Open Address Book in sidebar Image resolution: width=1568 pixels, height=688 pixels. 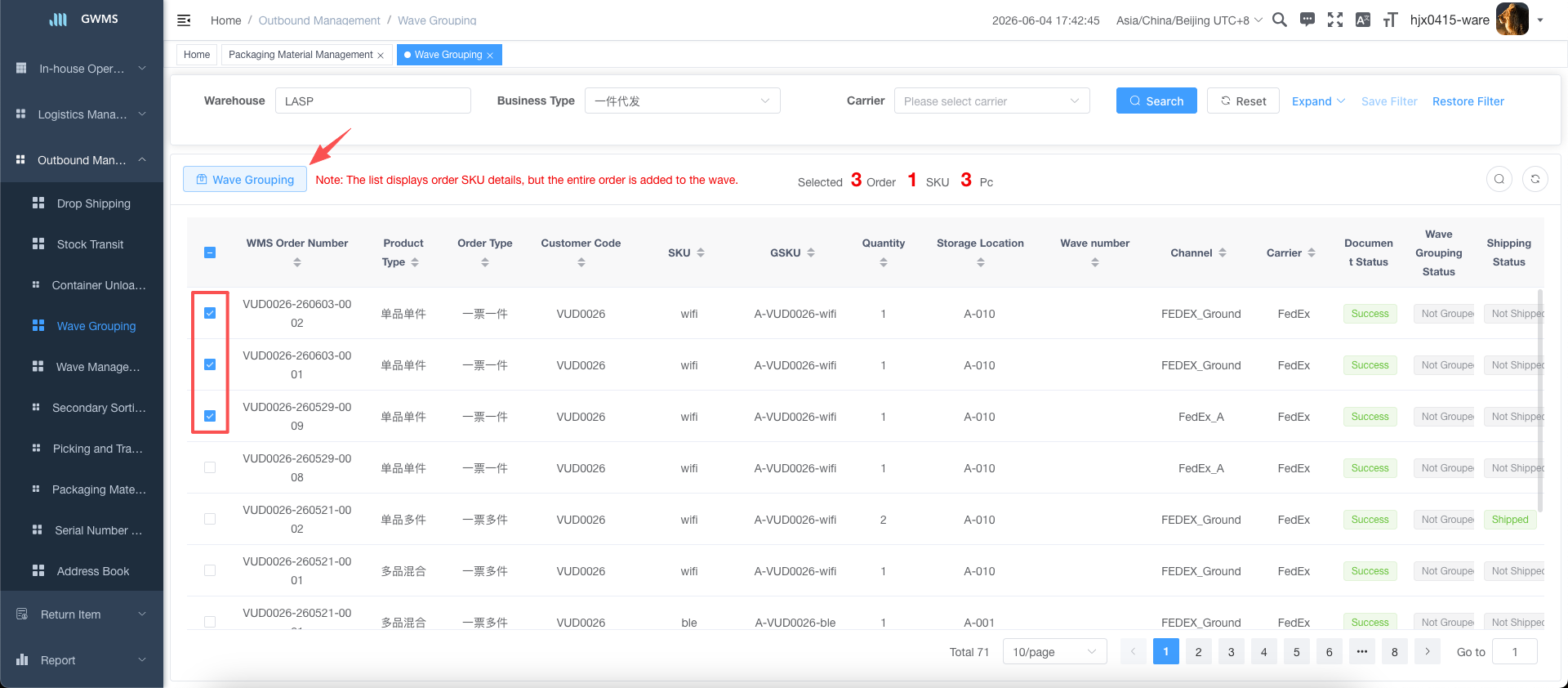pyautogui.click(x=82, y=571)
